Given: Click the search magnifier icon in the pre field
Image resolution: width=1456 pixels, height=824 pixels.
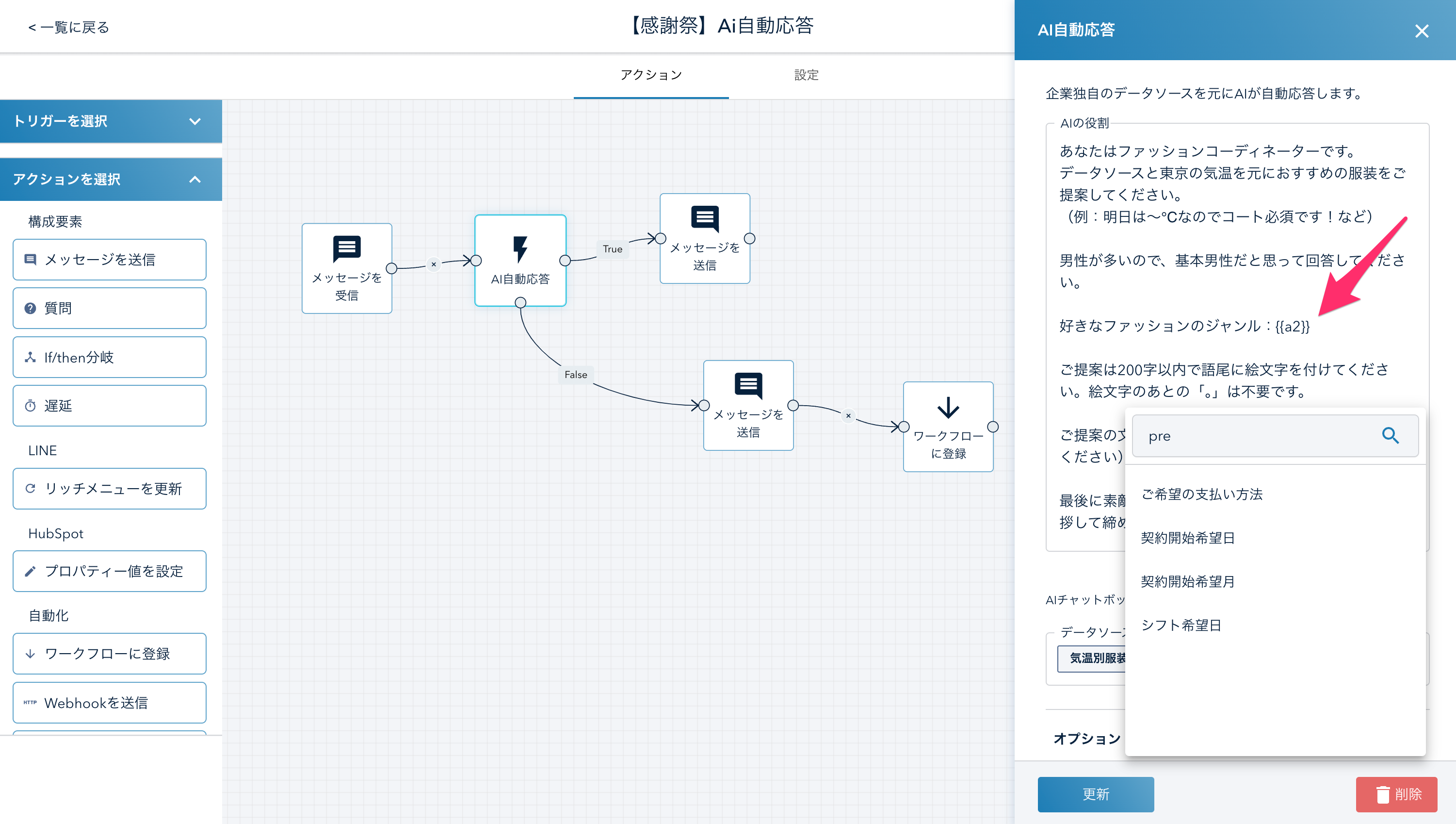Looking at the screenshot, I should click(x=1391, y=436).
